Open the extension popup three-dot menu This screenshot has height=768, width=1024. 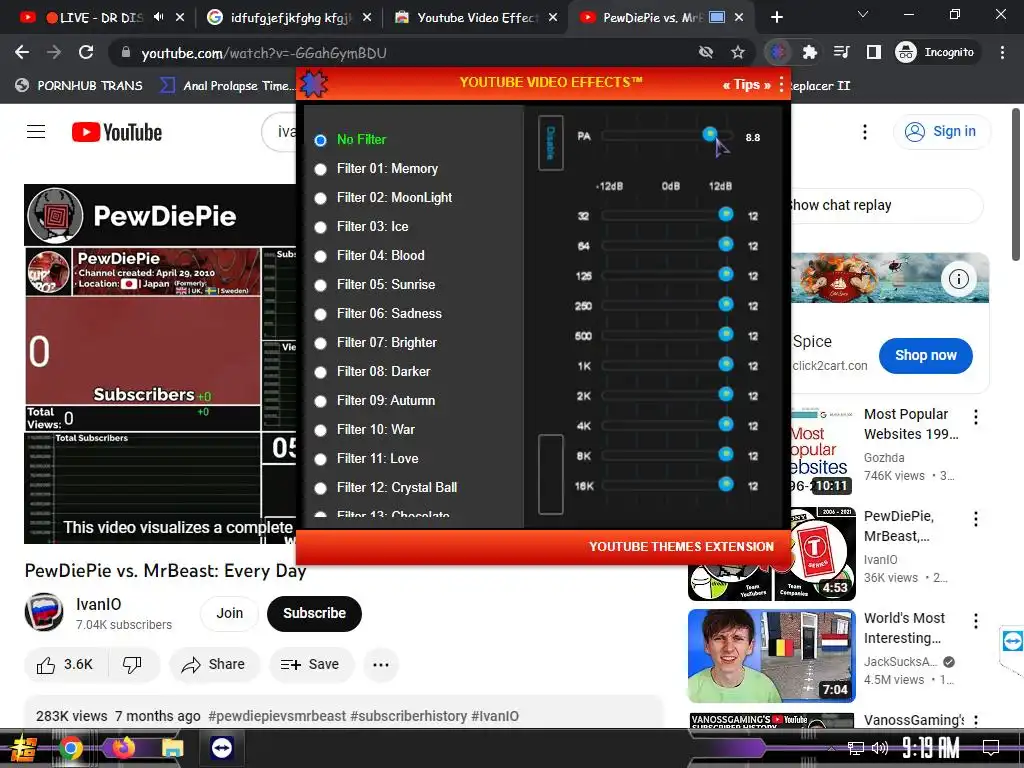[781, 84]
